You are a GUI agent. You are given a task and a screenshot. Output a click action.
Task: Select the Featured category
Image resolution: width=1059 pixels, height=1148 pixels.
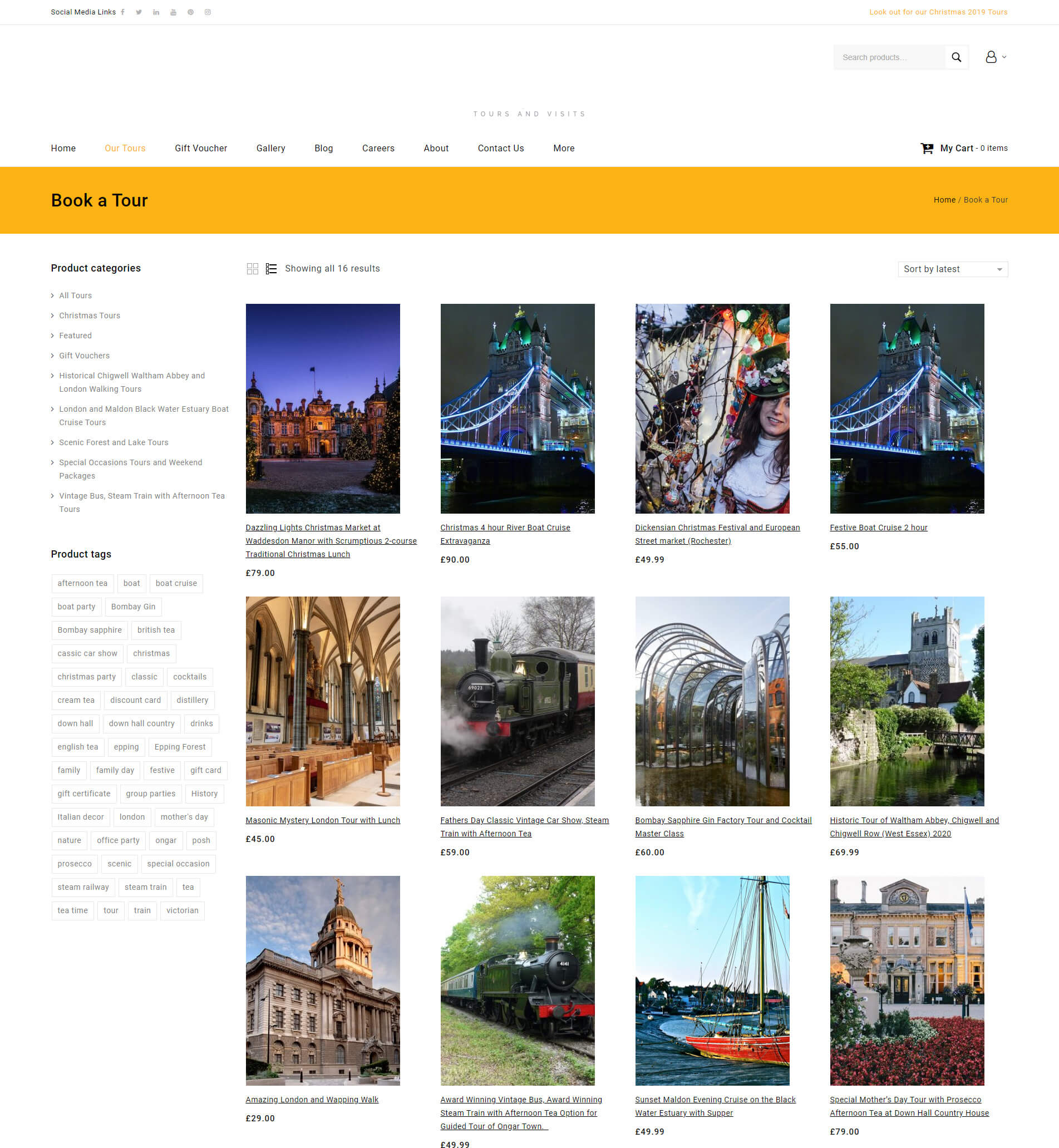click(x=75, y=336)
